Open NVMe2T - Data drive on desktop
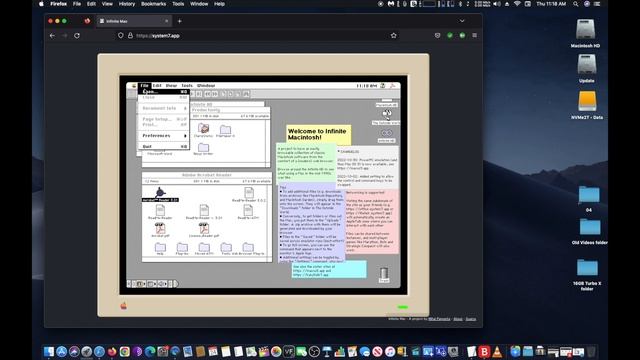 point(587,101)
